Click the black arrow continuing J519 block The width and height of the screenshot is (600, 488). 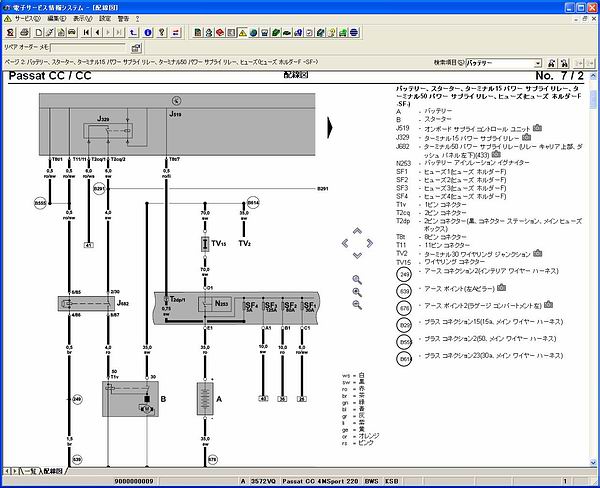point(330,127)
